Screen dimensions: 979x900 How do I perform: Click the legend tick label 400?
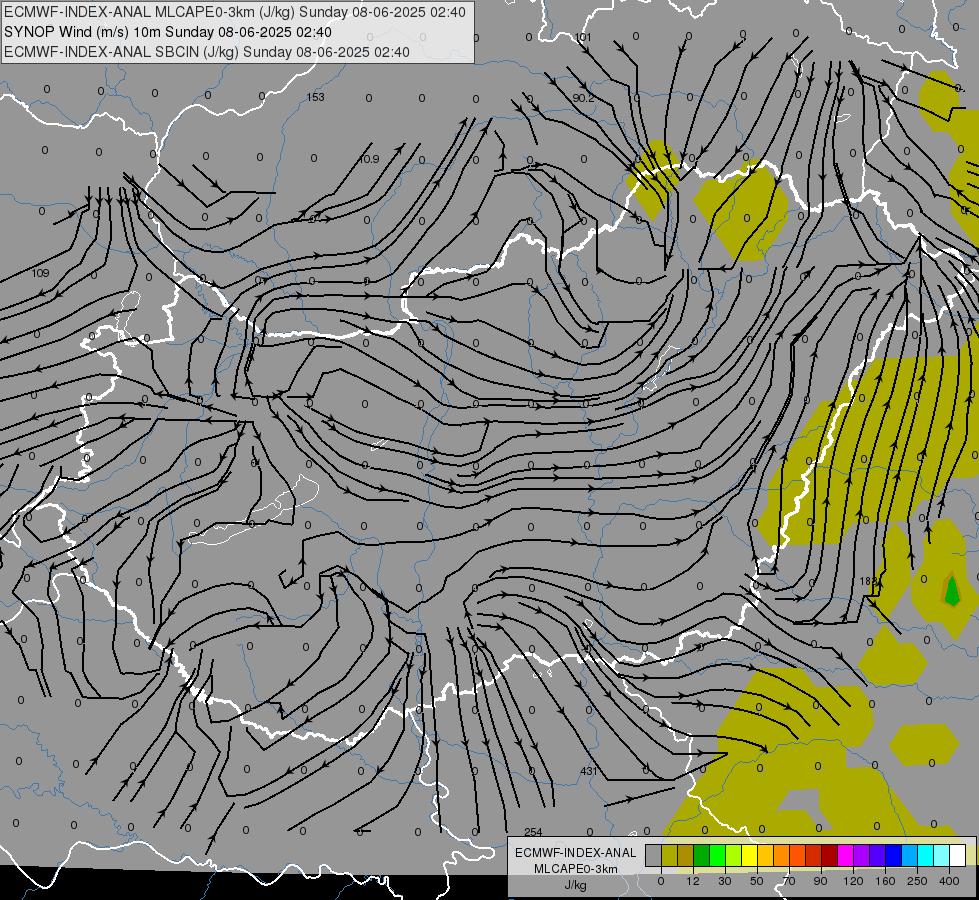[x=949, y=881]
